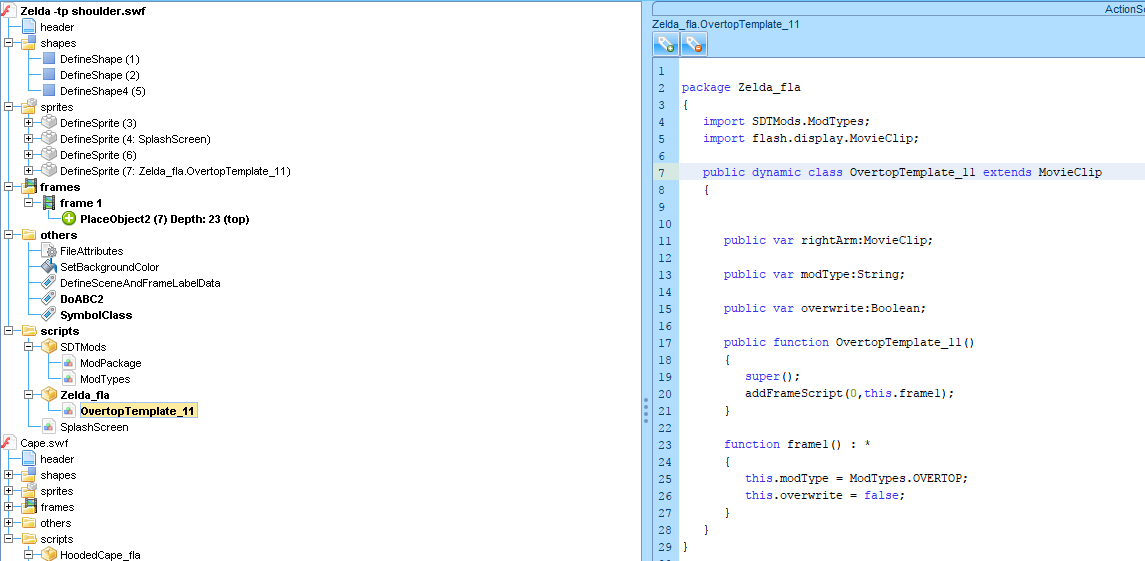Click the FileAttributes gear icon
This screenshot has width=1145, height=561.
click(49, 251)
